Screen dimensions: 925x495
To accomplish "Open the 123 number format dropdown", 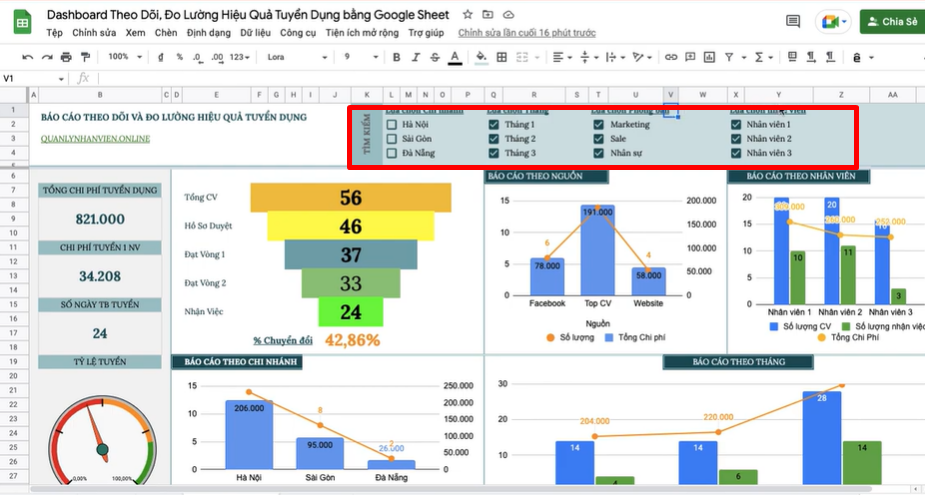I will [x=240, y=57].
